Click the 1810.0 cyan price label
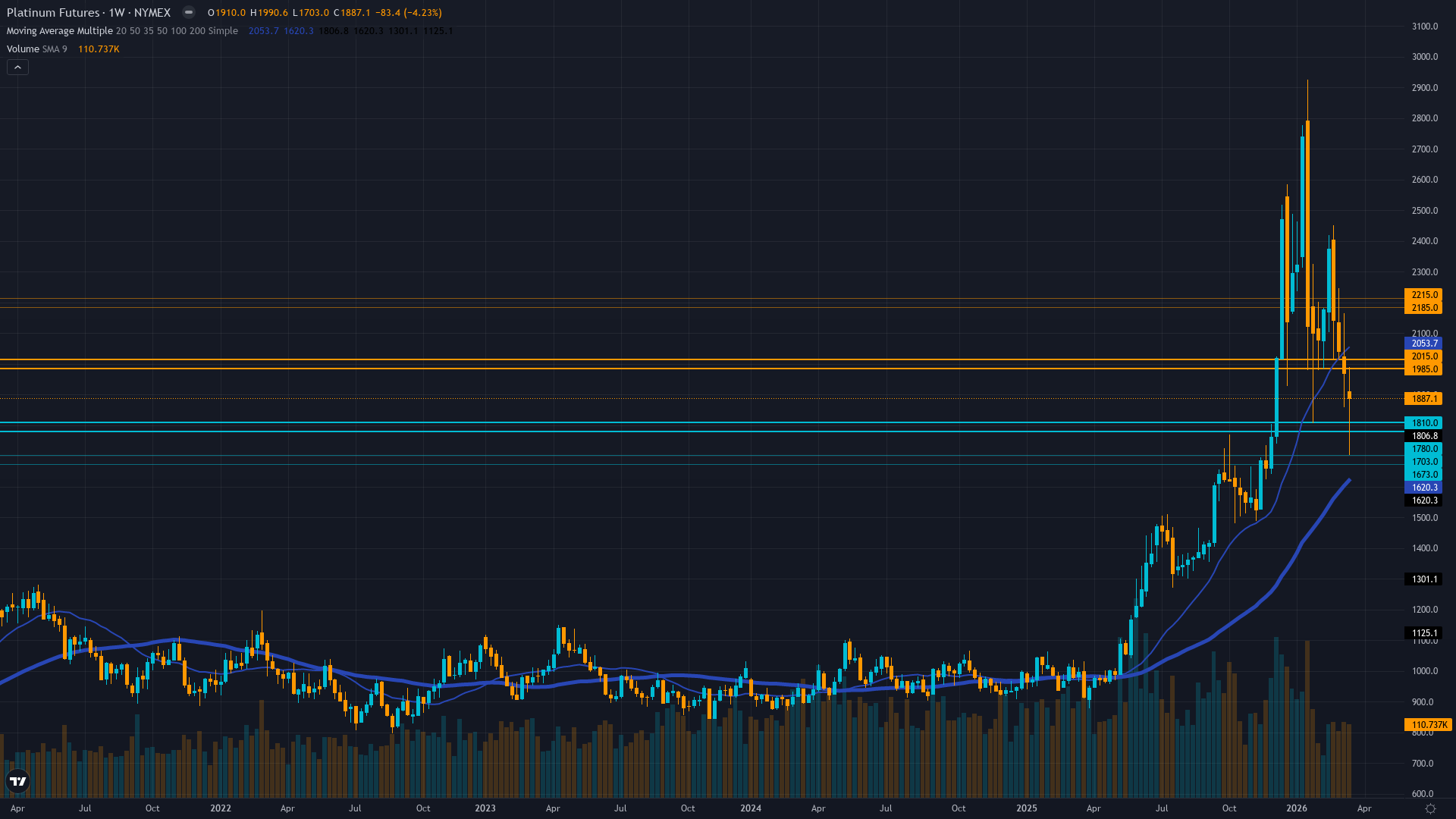This screenshot has height=819, width=1456. click(x=1424, y=423)
